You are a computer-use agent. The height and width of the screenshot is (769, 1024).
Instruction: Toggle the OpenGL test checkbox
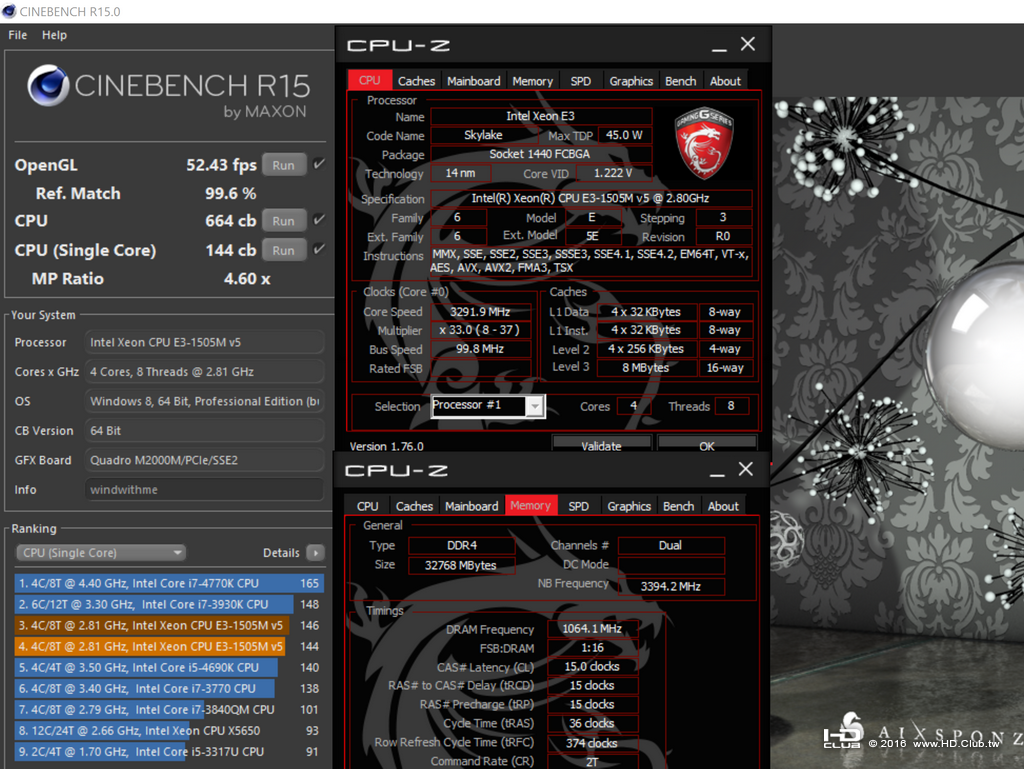click(x=319, y=164)
